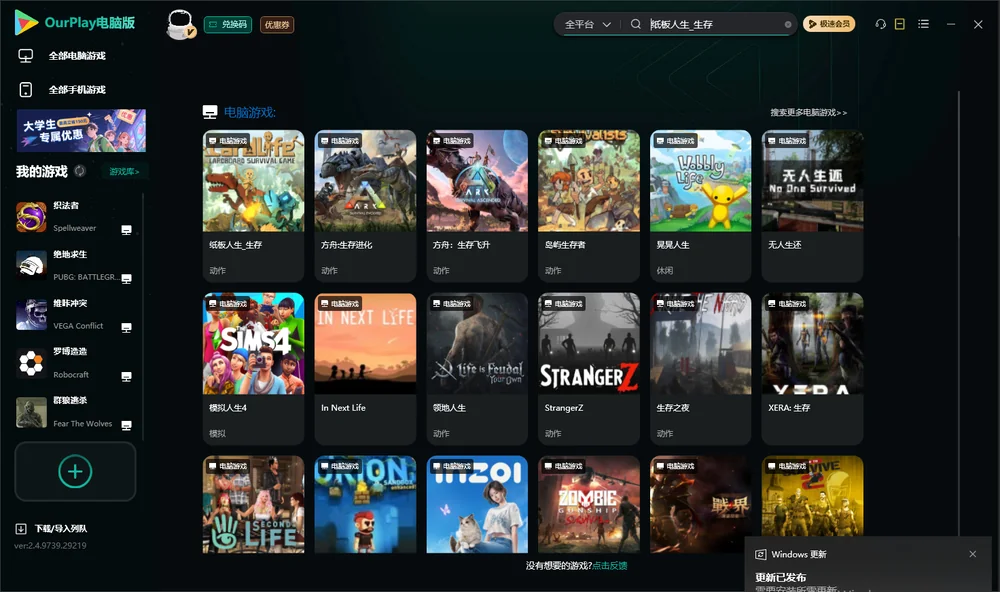Open Zombie Gunship Survival thumbnail
1000x592 pixels.
[x=589, y=504]
